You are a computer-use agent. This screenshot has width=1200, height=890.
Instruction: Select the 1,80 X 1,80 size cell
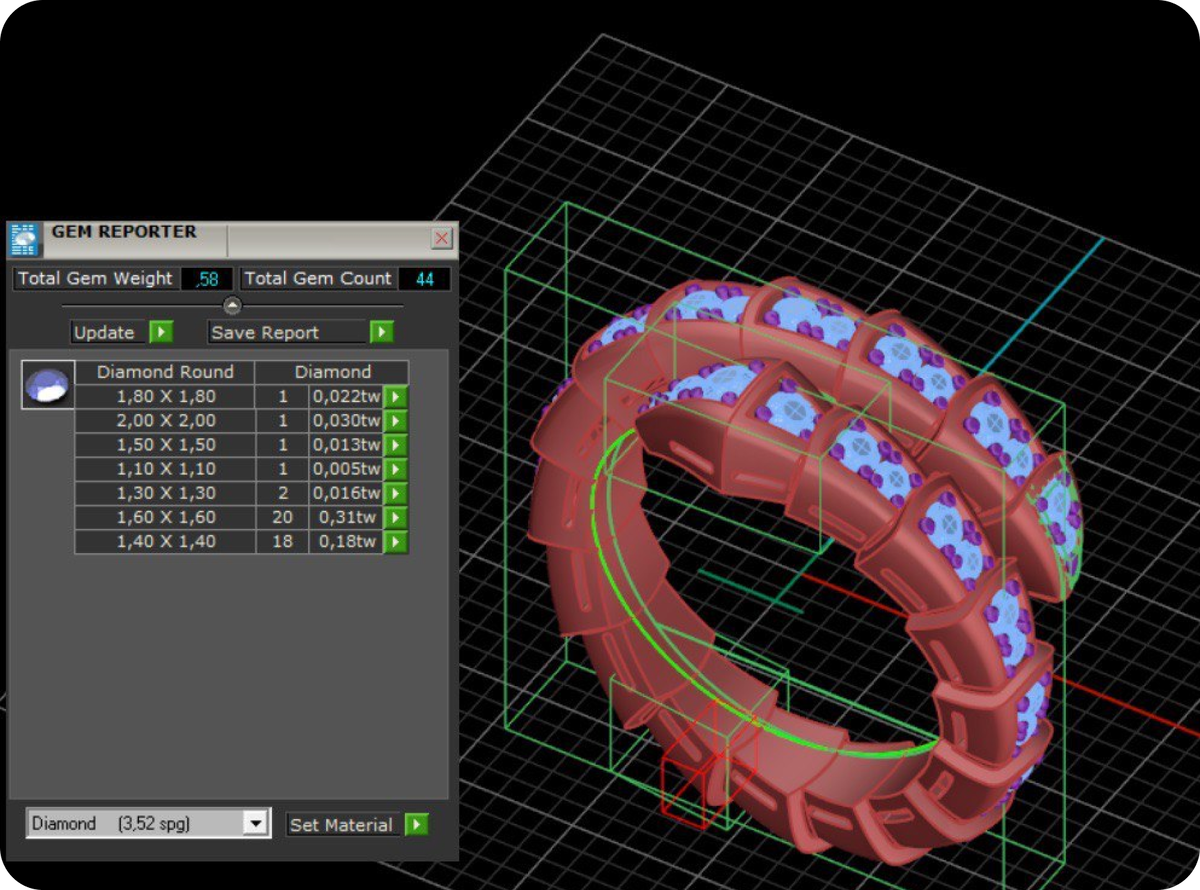[x=165, y=396]
